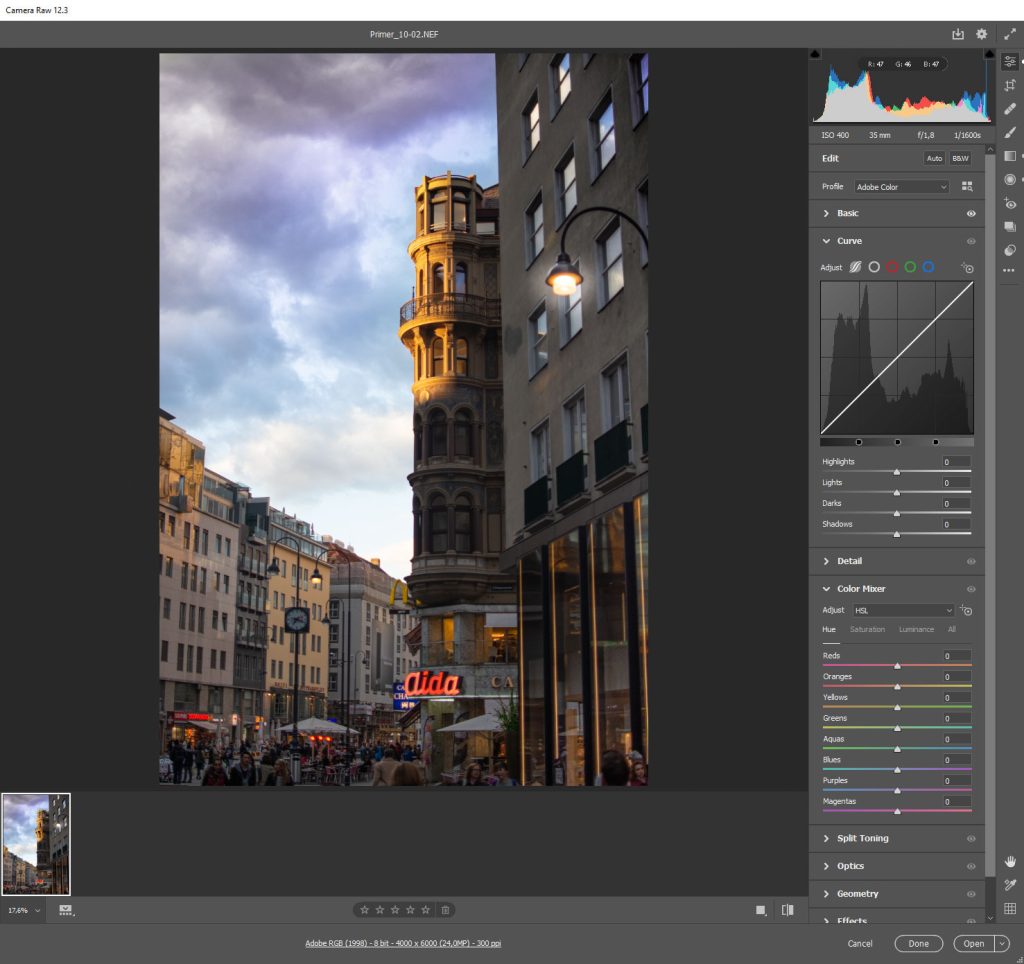Toggle full screen mode icon
This screenshot has width=1024, height=964.
pyautogui.click(x=1010, y=34)
